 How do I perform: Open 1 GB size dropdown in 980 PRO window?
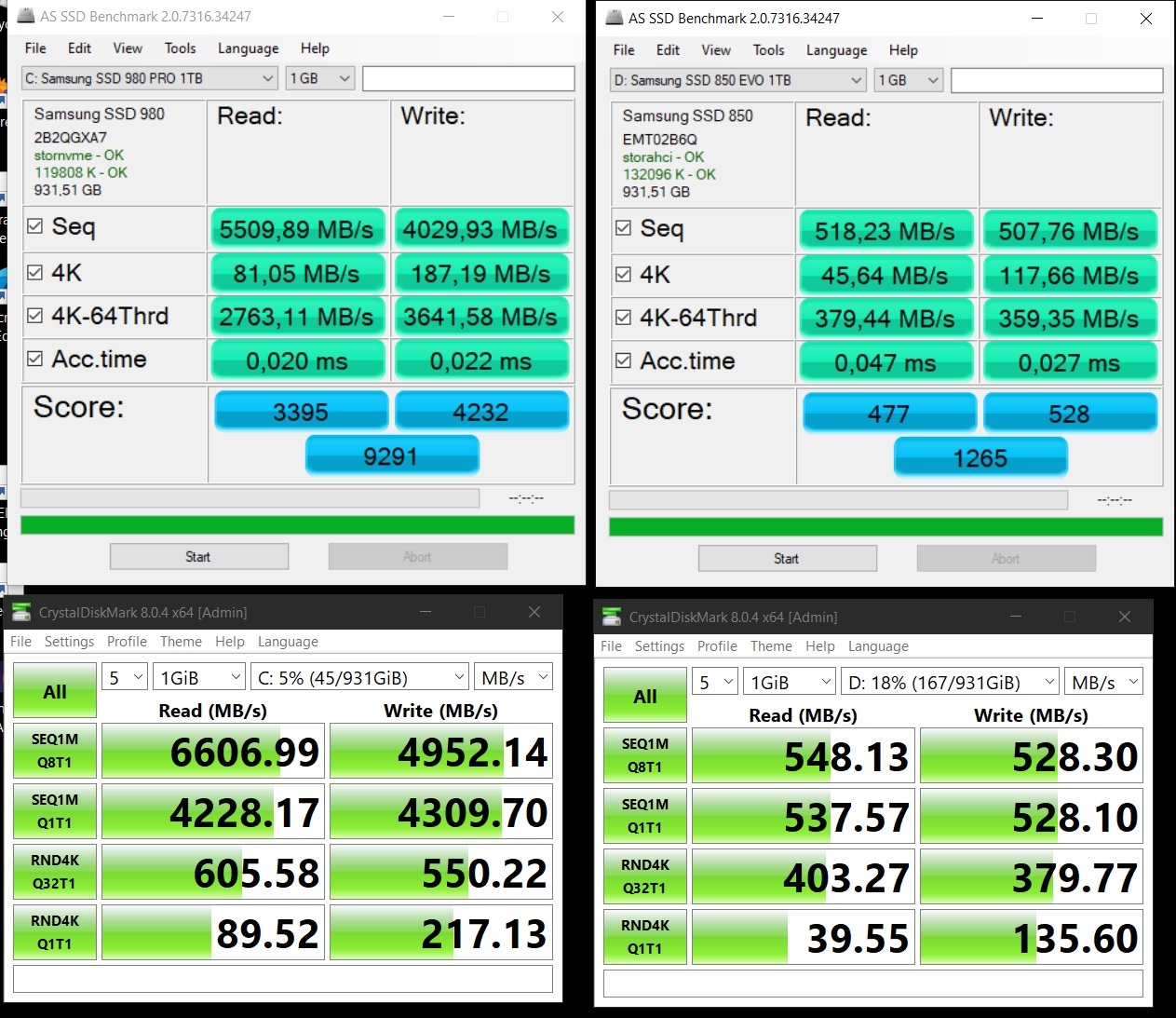point(320,78)
